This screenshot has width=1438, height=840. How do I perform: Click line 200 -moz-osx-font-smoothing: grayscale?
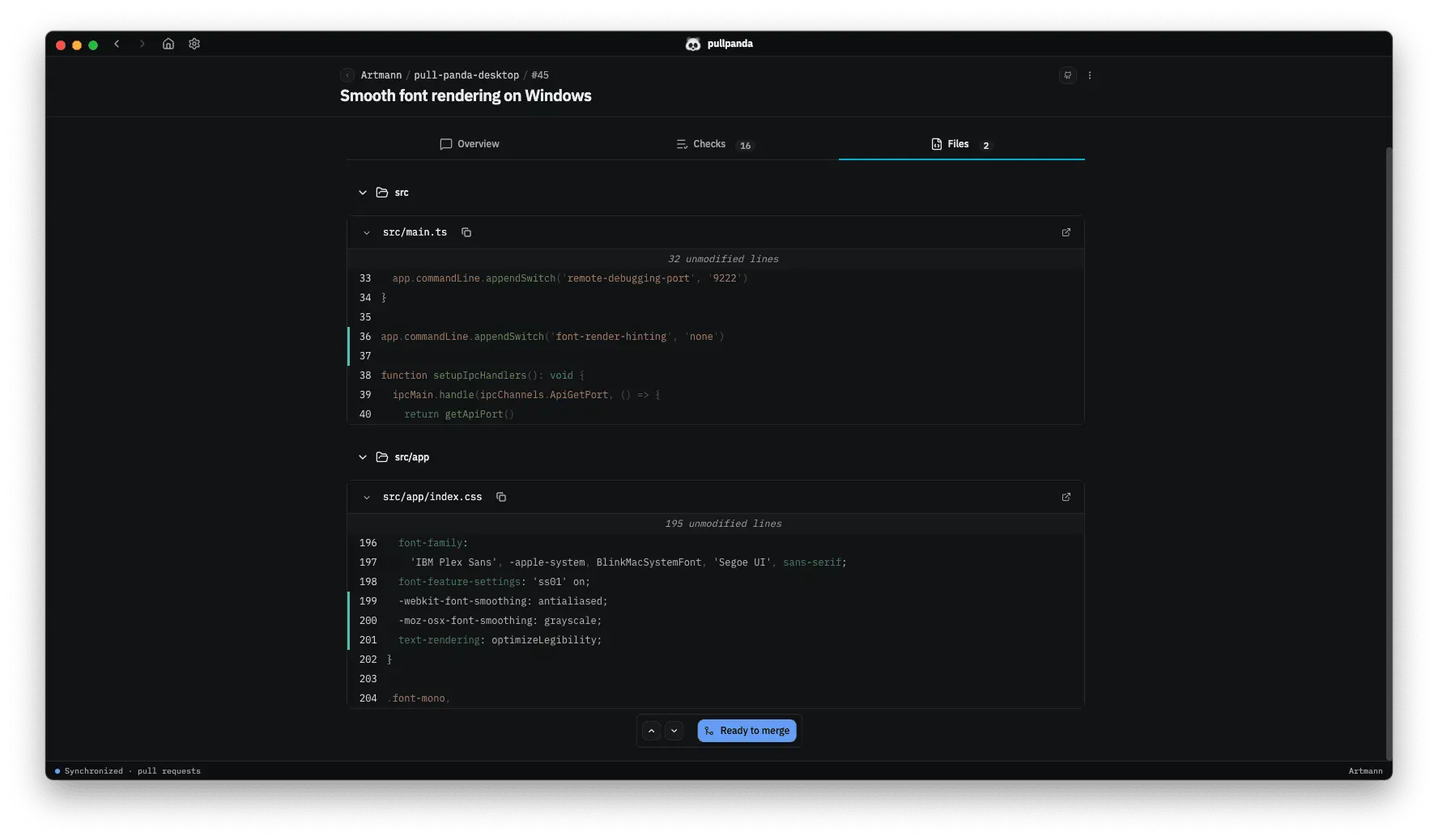[716, 621]
